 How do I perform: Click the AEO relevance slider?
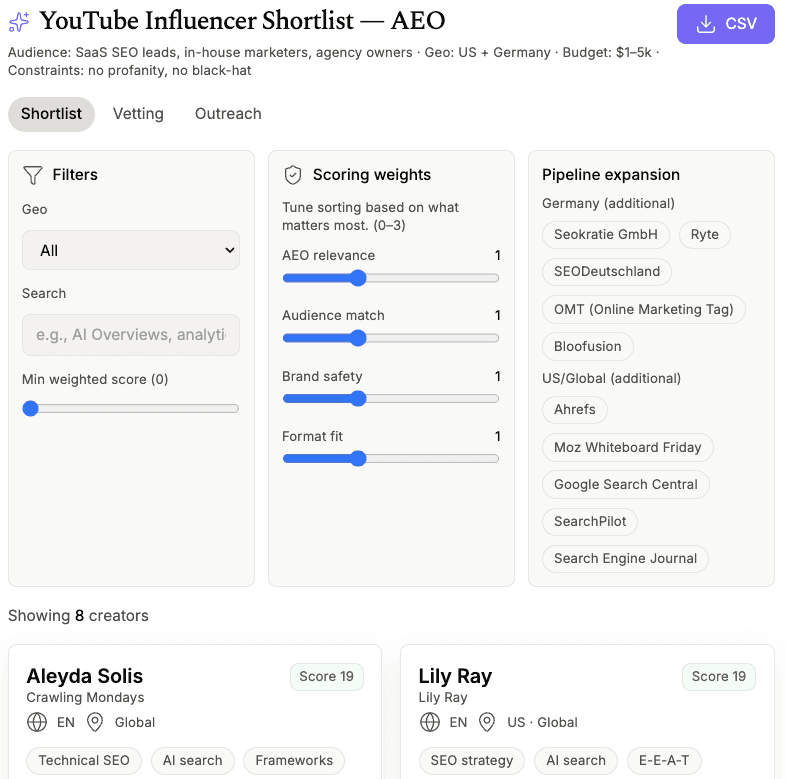pos(390,278)
